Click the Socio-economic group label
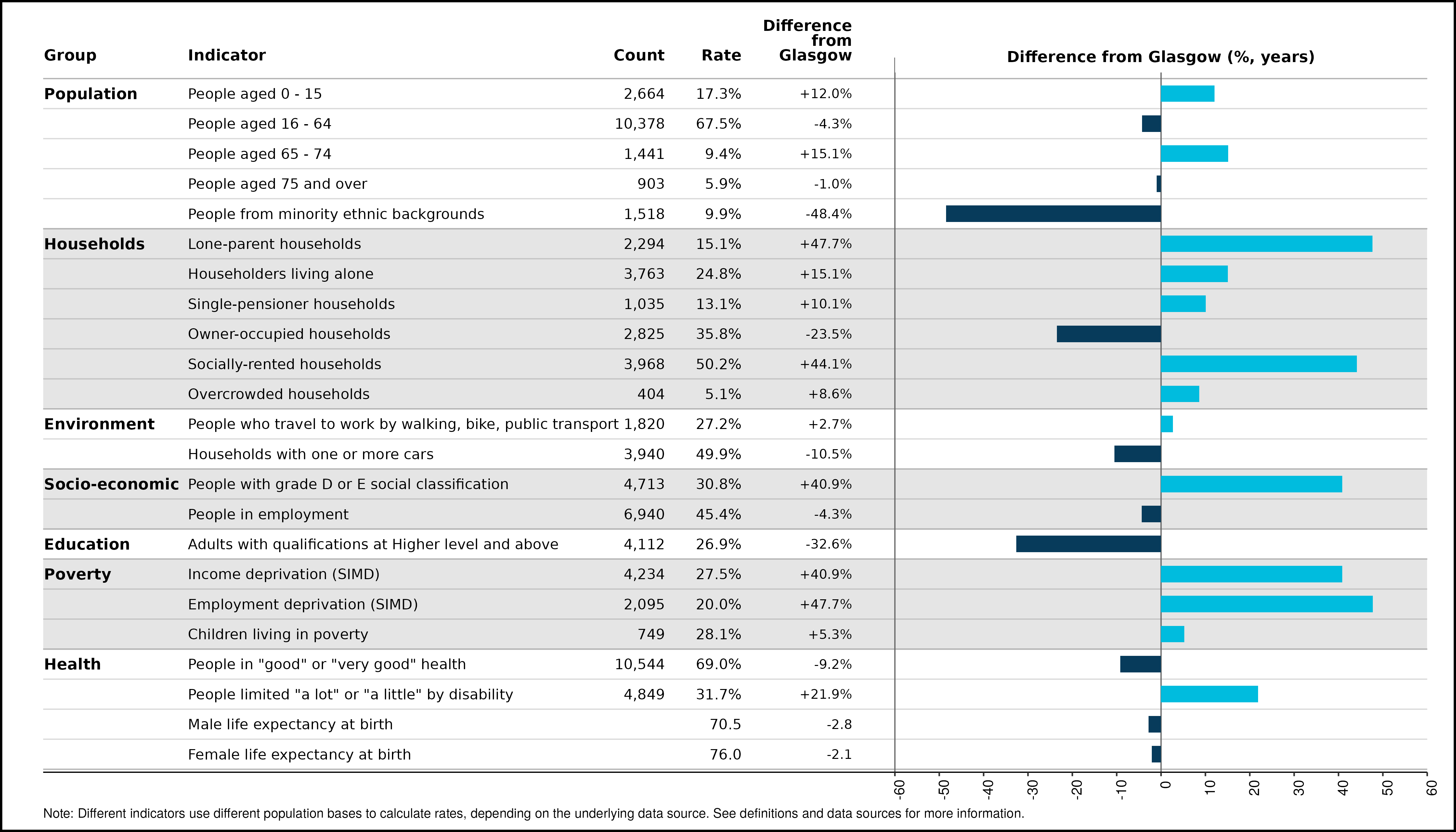Image resolution: width=1456 pixels, height=832 pixels. pyautogui.click(x=111, y=484)
